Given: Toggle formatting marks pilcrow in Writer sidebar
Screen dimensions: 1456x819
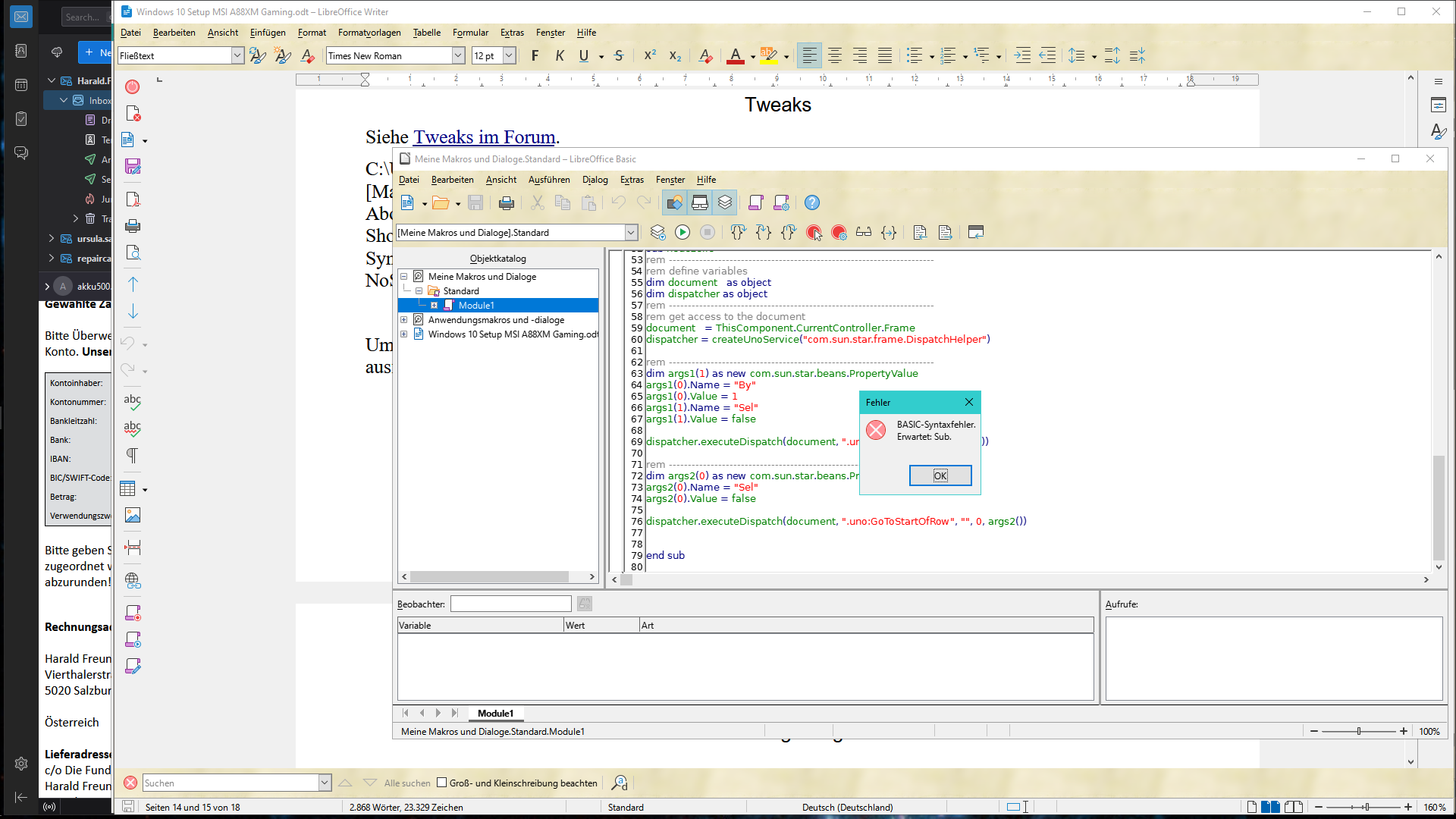Looking at the screenshot, I should (133, 456).
